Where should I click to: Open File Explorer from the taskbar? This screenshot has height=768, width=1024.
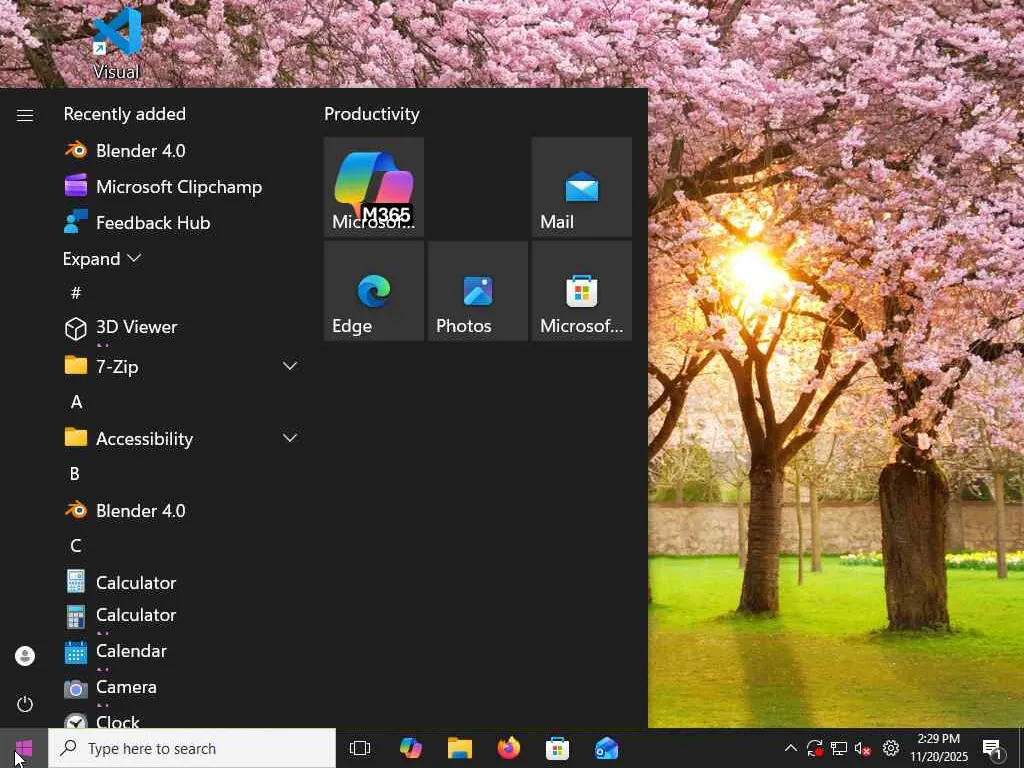point(460,748)
